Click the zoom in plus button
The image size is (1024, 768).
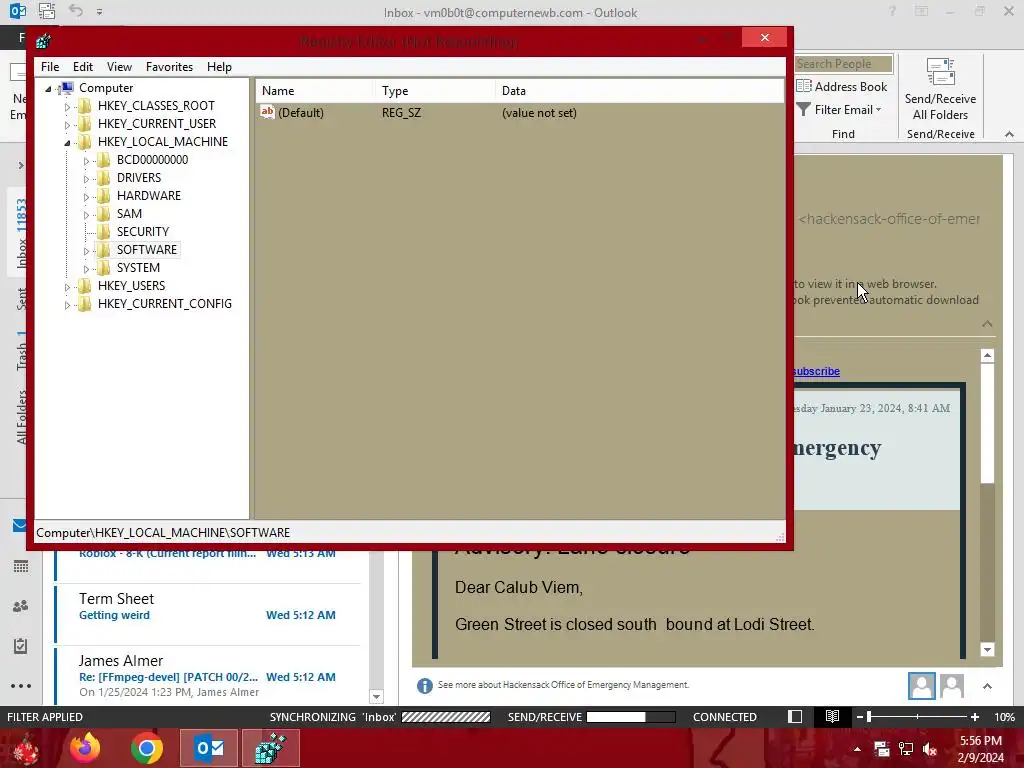pyautogui.click(x=974, y=717)
